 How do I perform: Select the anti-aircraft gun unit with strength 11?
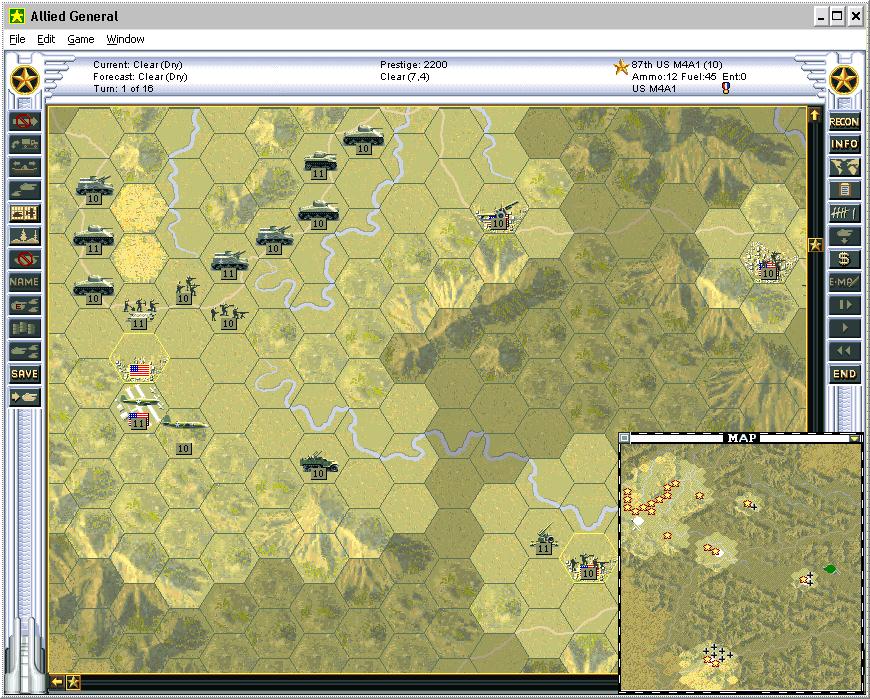[x=543, y=540]
